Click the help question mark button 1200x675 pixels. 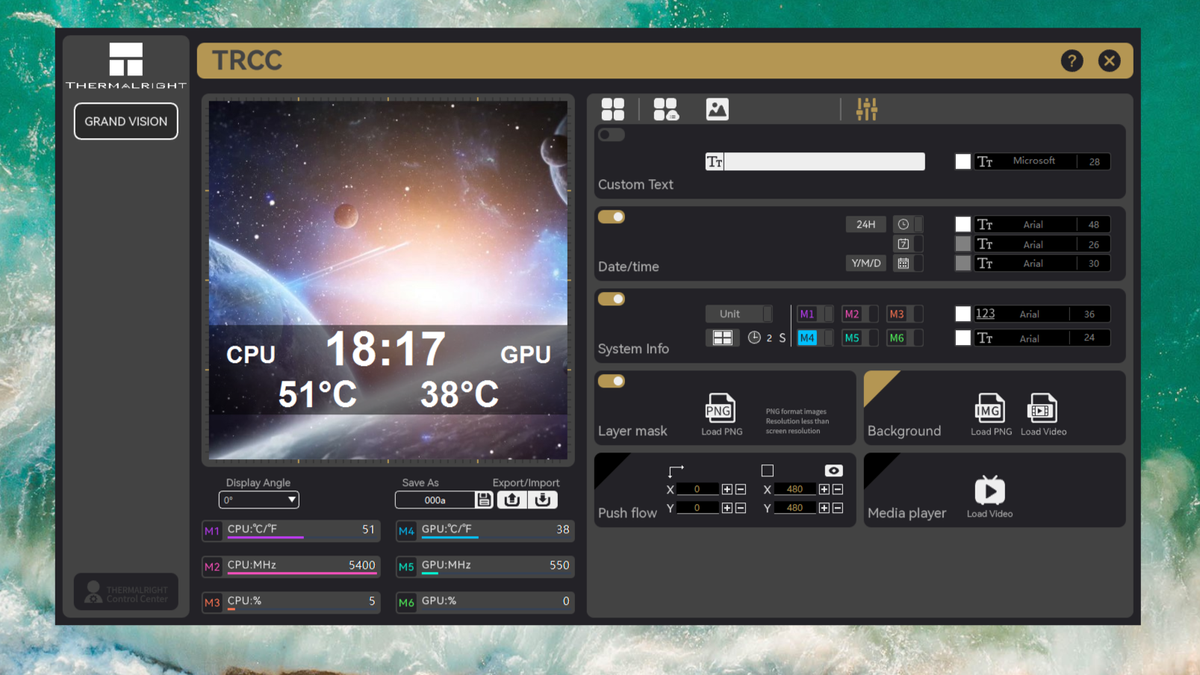click(x=1072, y=60)
